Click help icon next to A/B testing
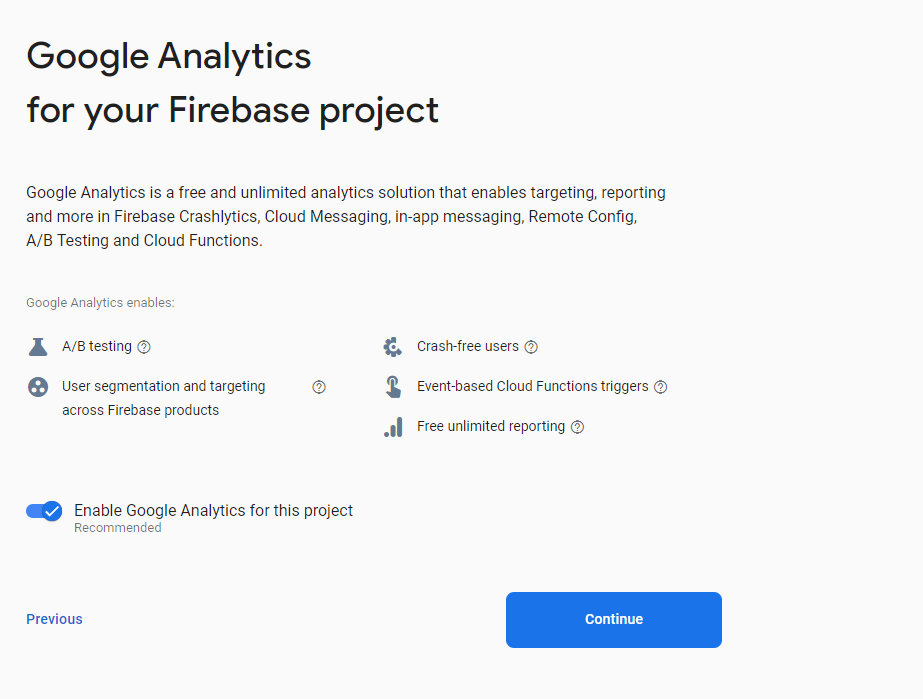This screenshot has width=923, height=699. pos(144,347)
